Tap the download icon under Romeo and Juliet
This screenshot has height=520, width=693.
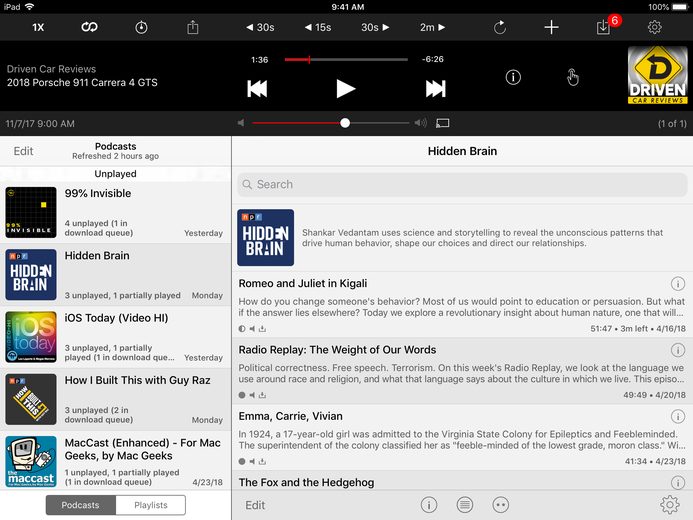[x=263, y=329]
